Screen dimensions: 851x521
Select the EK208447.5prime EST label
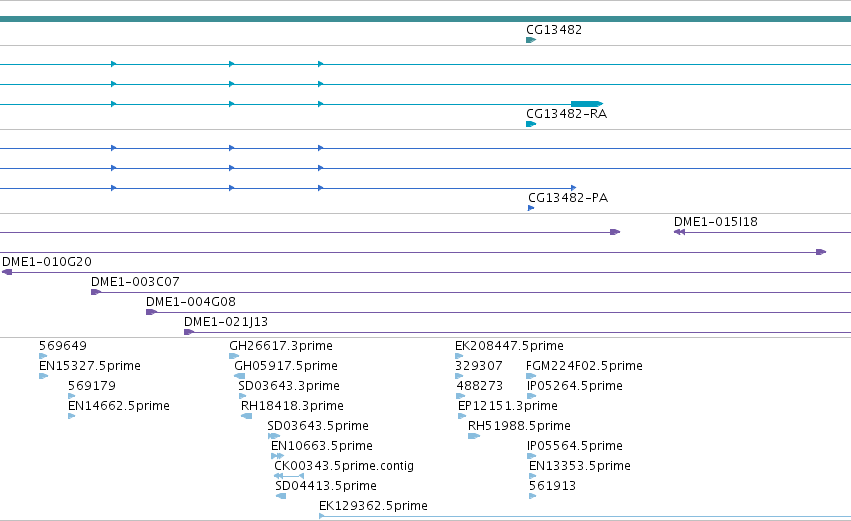coord(509,346)
